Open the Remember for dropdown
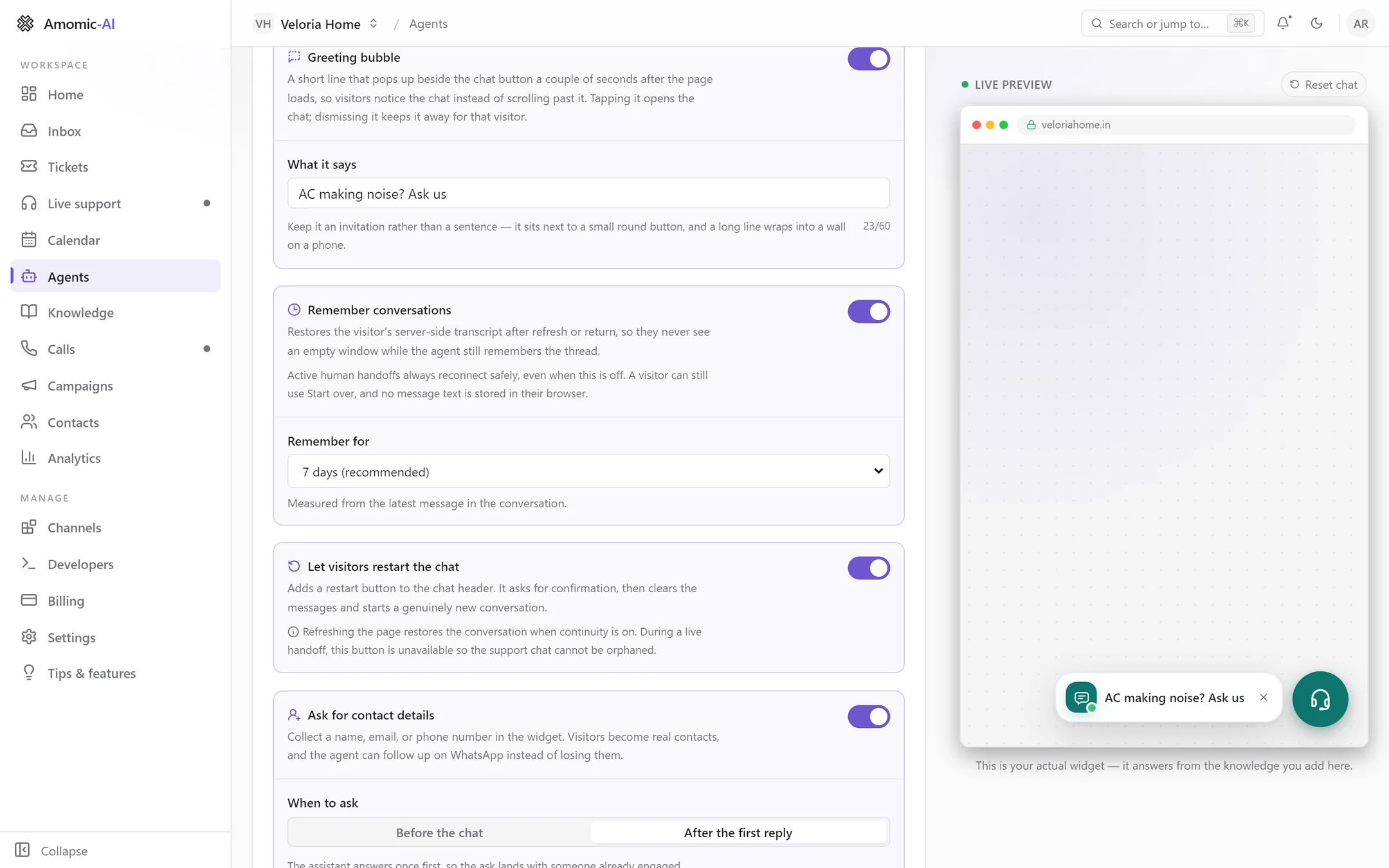 tap(588, 471)
